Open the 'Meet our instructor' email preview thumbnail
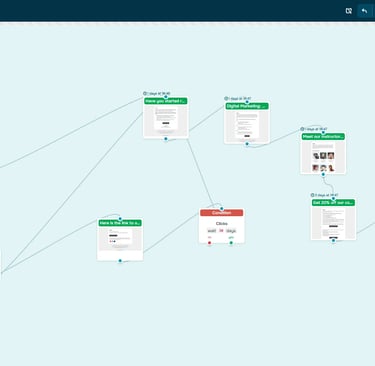 pos(323,157)
